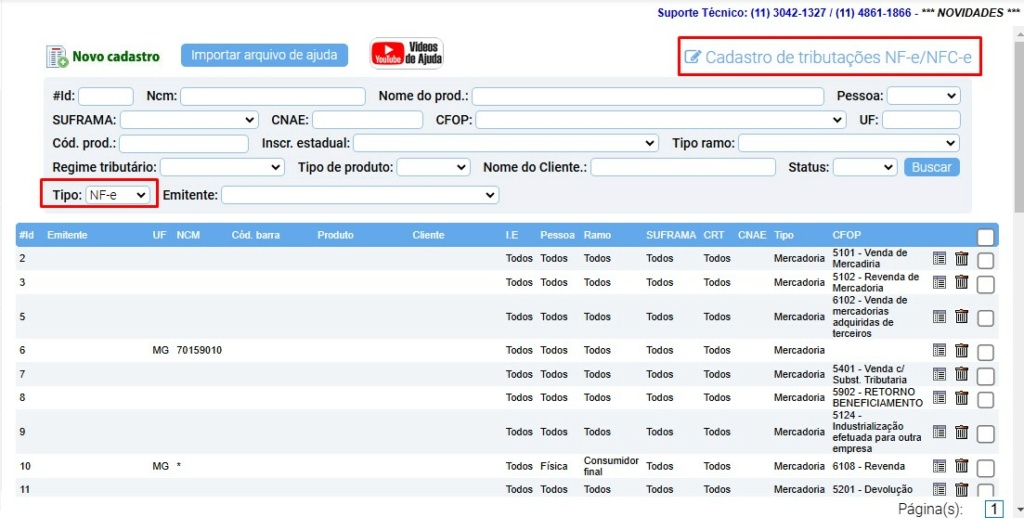Screen dimensions: 1024x530
Task: Check the box for row 10
Action: point(985,468)
